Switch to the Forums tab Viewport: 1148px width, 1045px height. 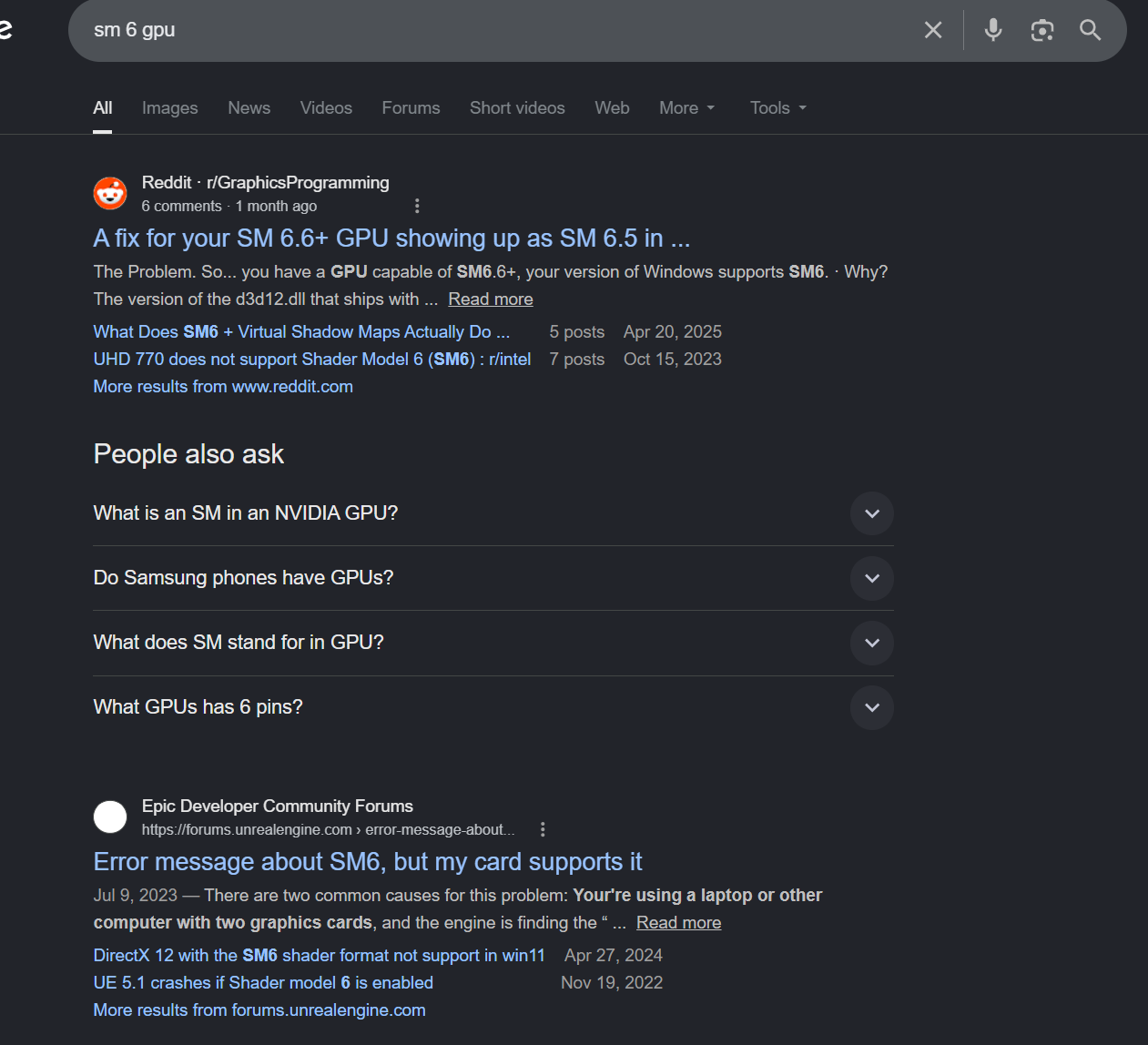411,107
